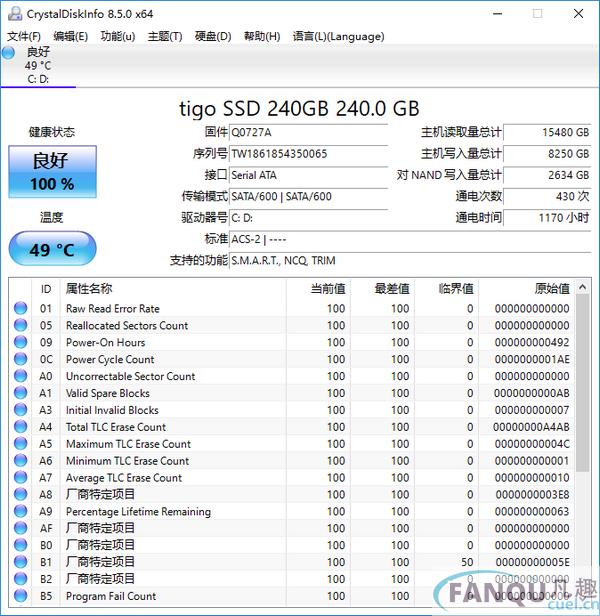The height and width of the screenshot is (616, 600).
Task: Select the Percentage Lifetime Remaining attribute name
Action: 138,512
